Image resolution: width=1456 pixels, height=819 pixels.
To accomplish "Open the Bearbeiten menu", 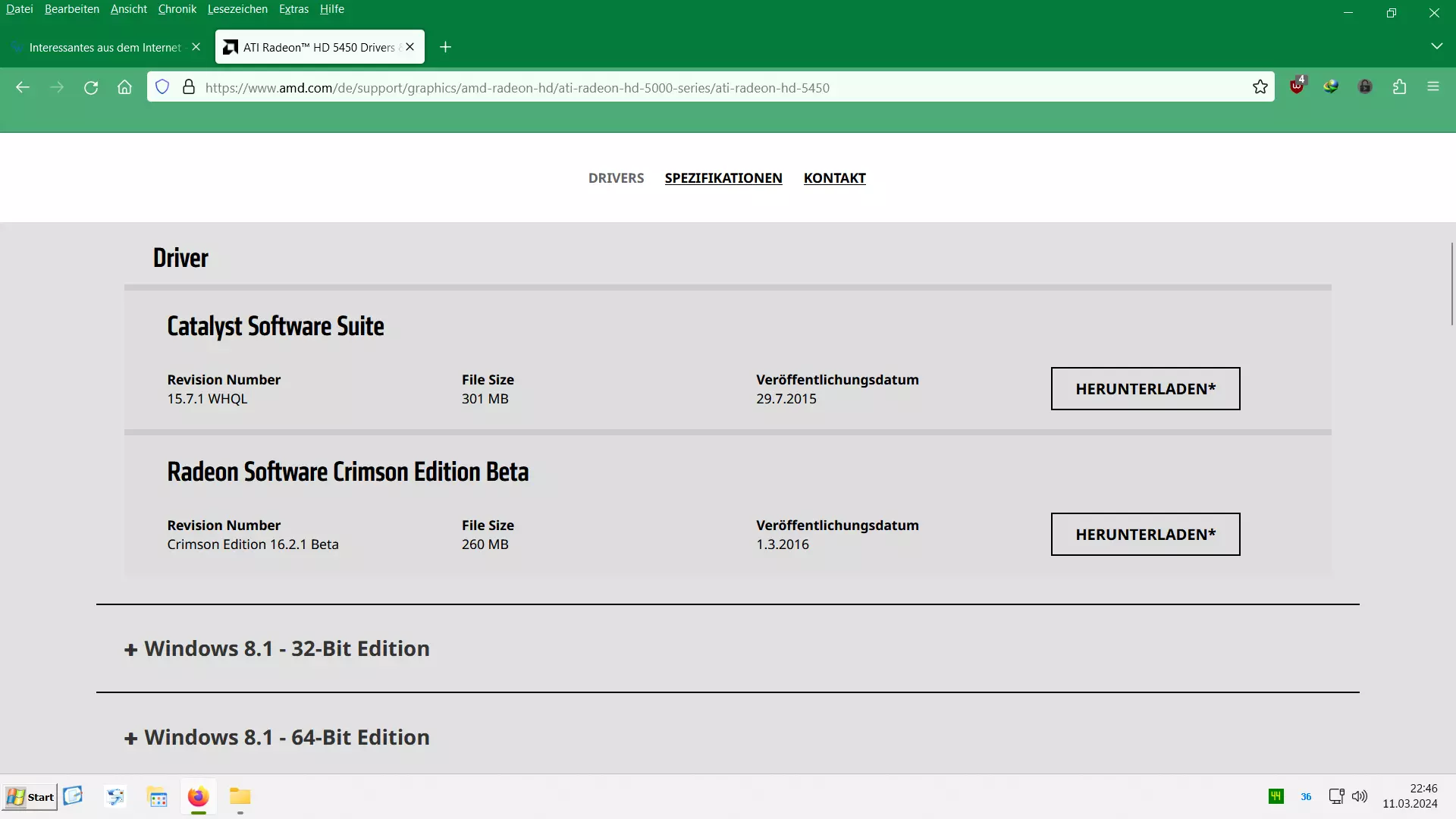I will (x=72, y=9).
